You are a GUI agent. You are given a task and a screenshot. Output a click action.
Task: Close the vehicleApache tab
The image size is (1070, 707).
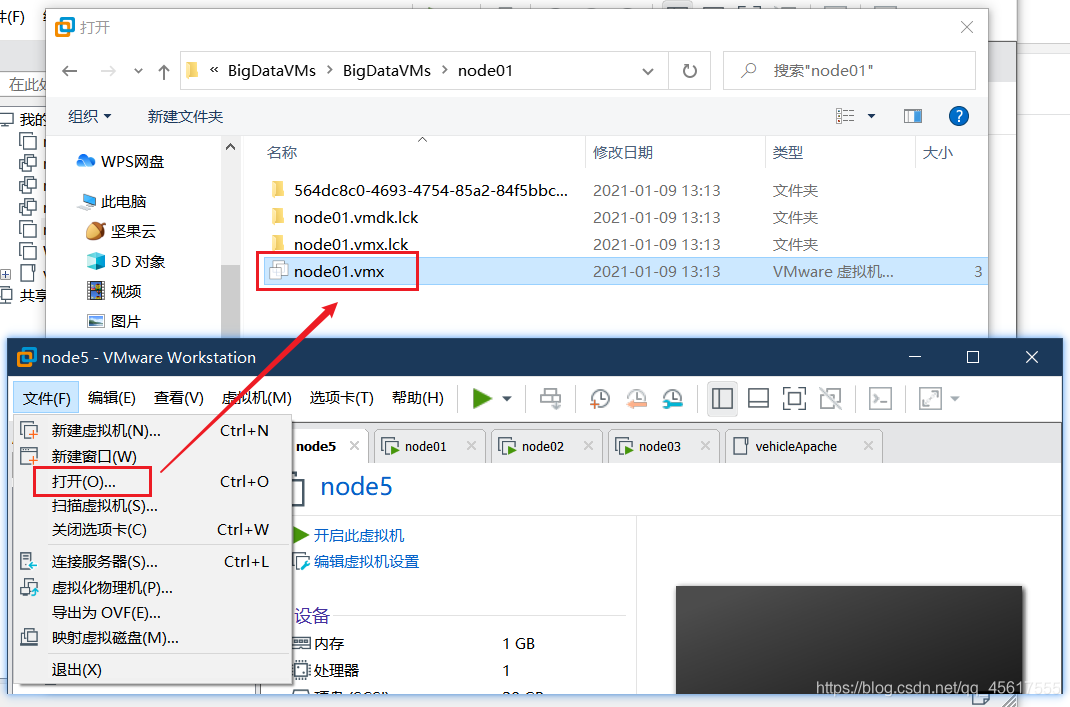[868, 446]
